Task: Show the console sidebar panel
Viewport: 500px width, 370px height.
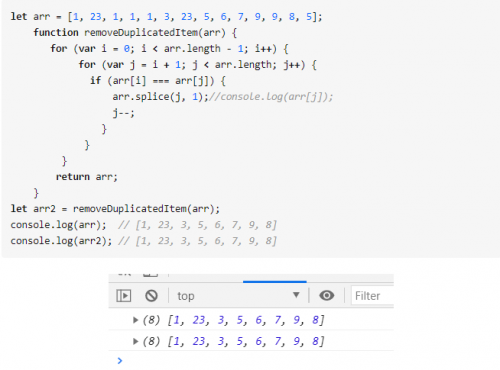Action: [123, 296]
